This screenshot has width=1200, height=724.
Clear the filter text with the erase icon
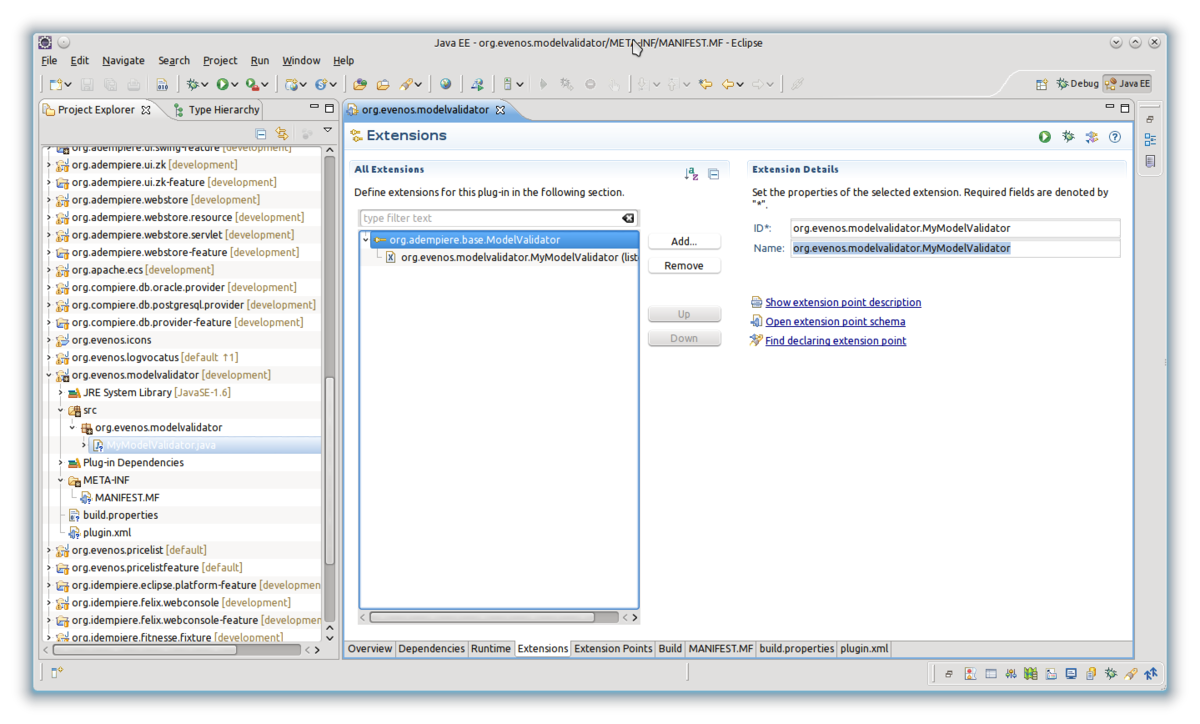pos(628,218)
